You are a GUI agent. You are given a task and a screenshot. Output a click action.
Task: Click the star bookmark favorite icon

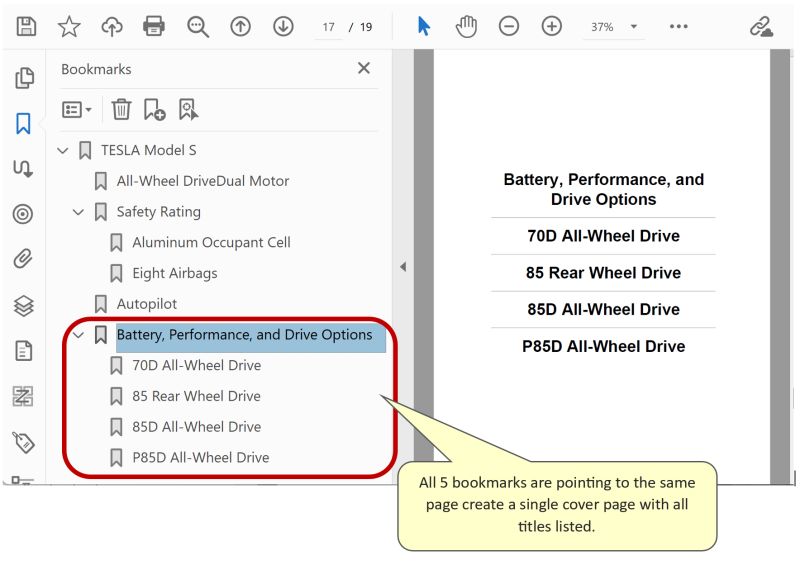pyautogui.click(x=69, y=26)
